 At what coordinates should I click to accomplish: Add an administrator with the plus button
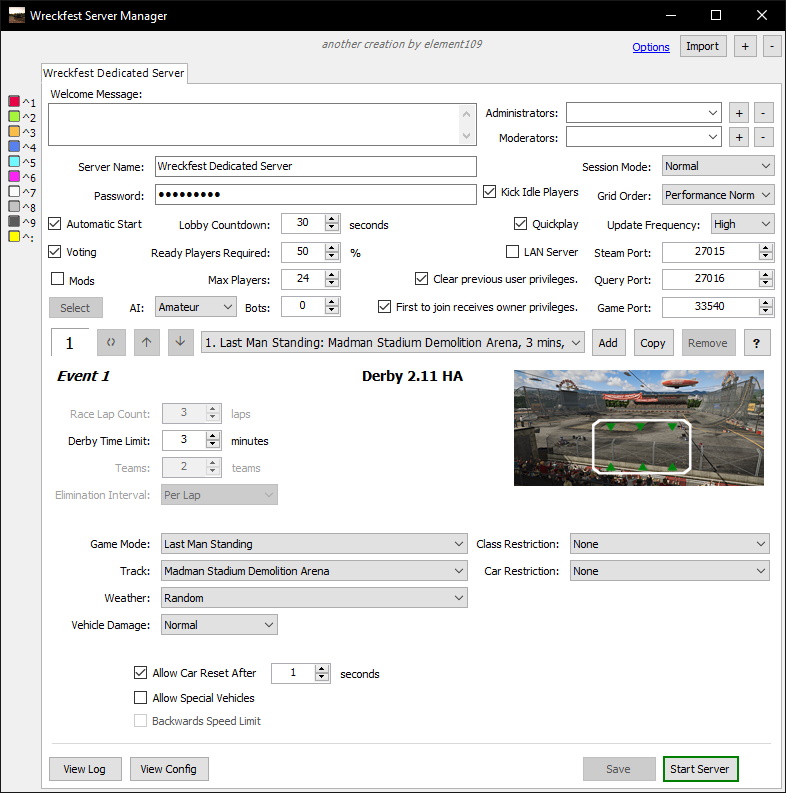click(739, 113)
